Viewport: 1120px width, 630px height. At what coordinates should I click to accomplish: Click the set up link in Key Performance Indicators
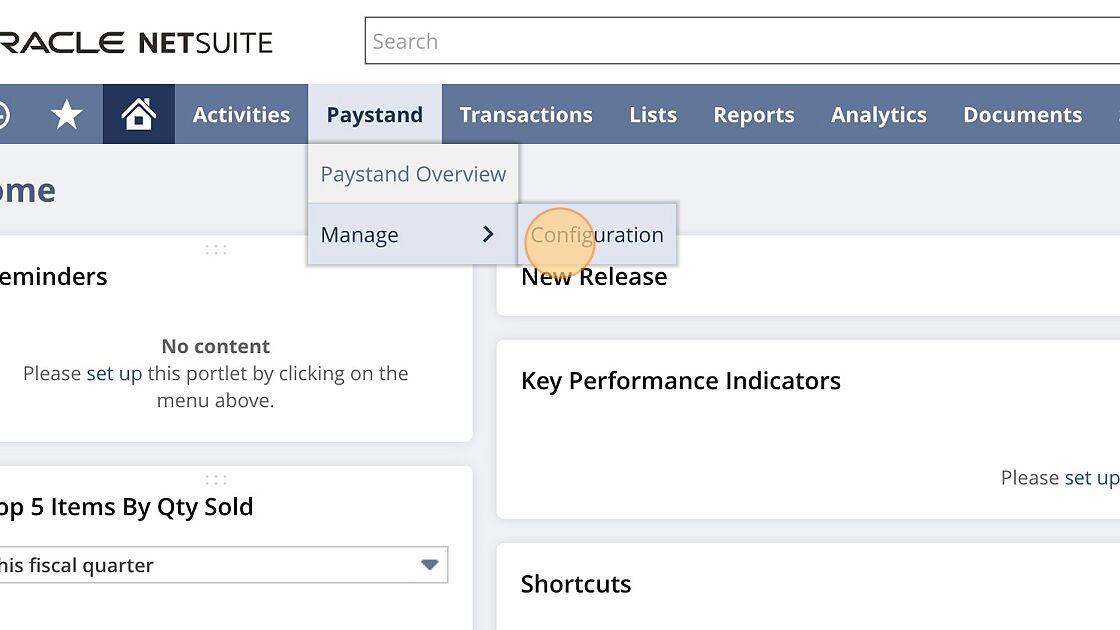point(1091,478)
